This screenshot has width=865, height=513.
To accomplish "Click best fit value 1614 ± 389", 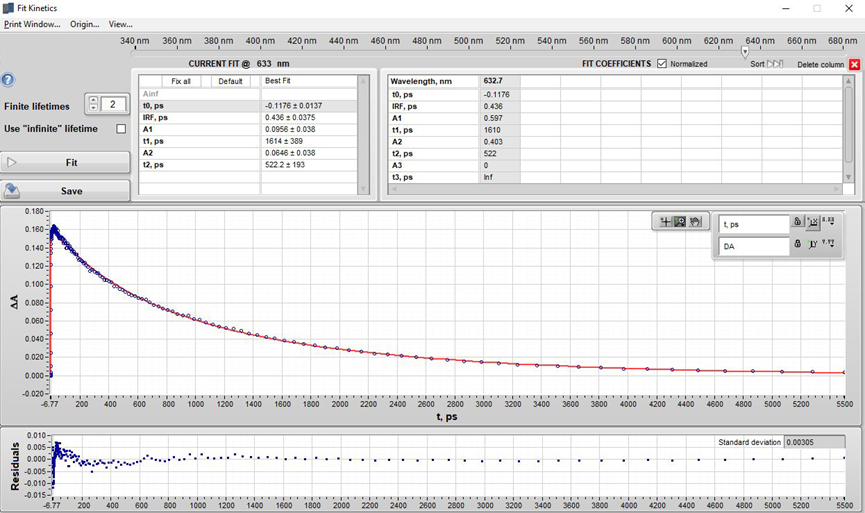I will point(284,141).
